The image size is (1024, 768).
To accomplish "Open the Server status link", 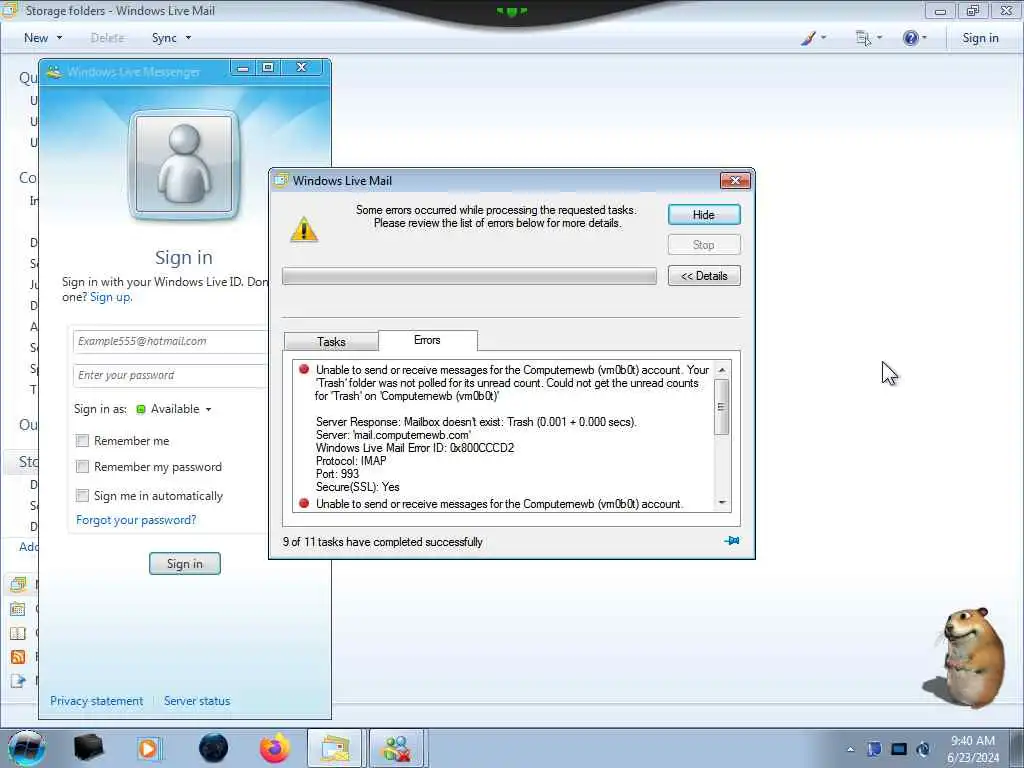I will pyautogui.click(x=197, y=701).
